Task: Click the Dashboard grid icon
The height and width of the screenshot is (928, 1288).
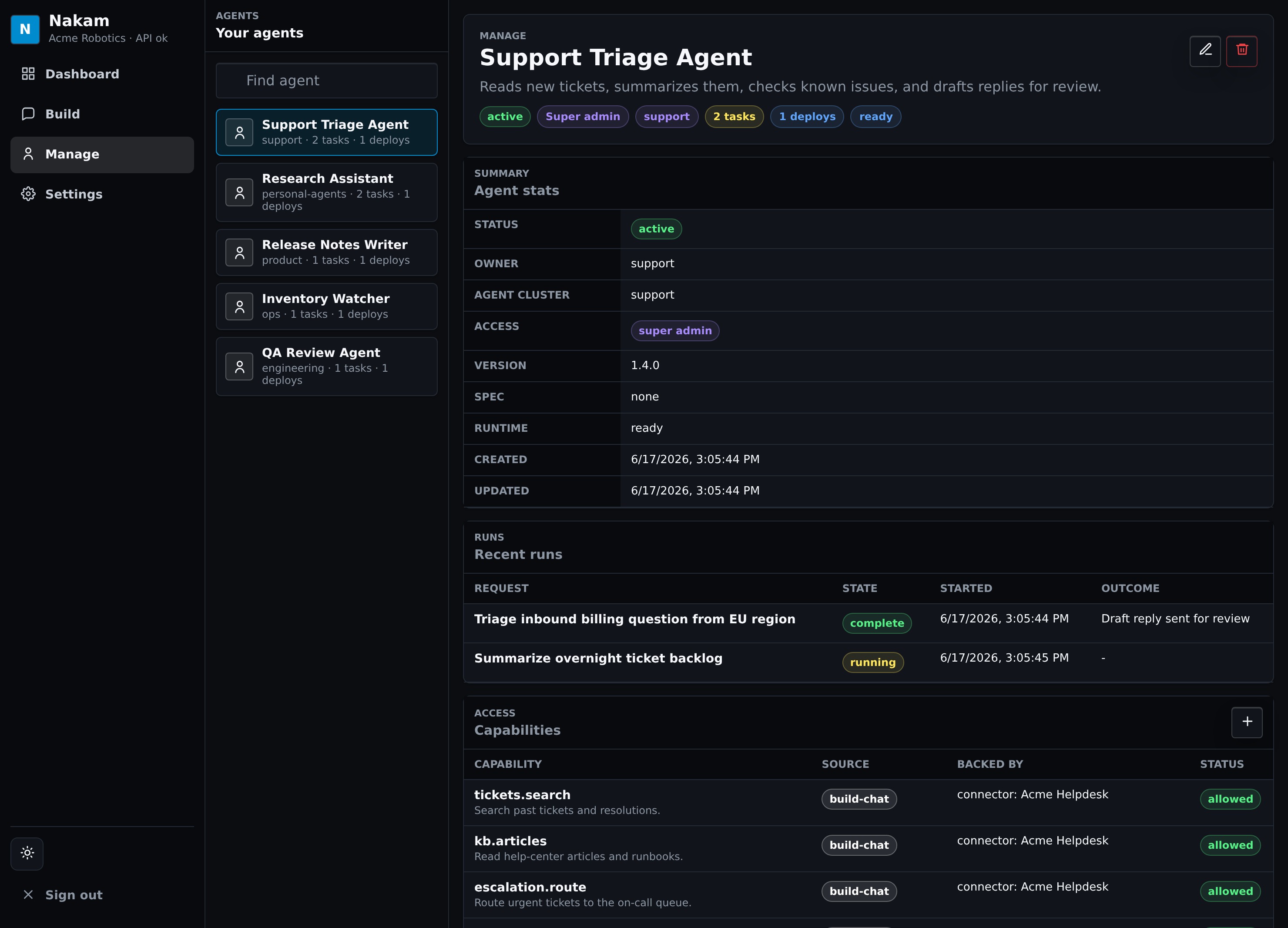Action: tap(28, 74)
